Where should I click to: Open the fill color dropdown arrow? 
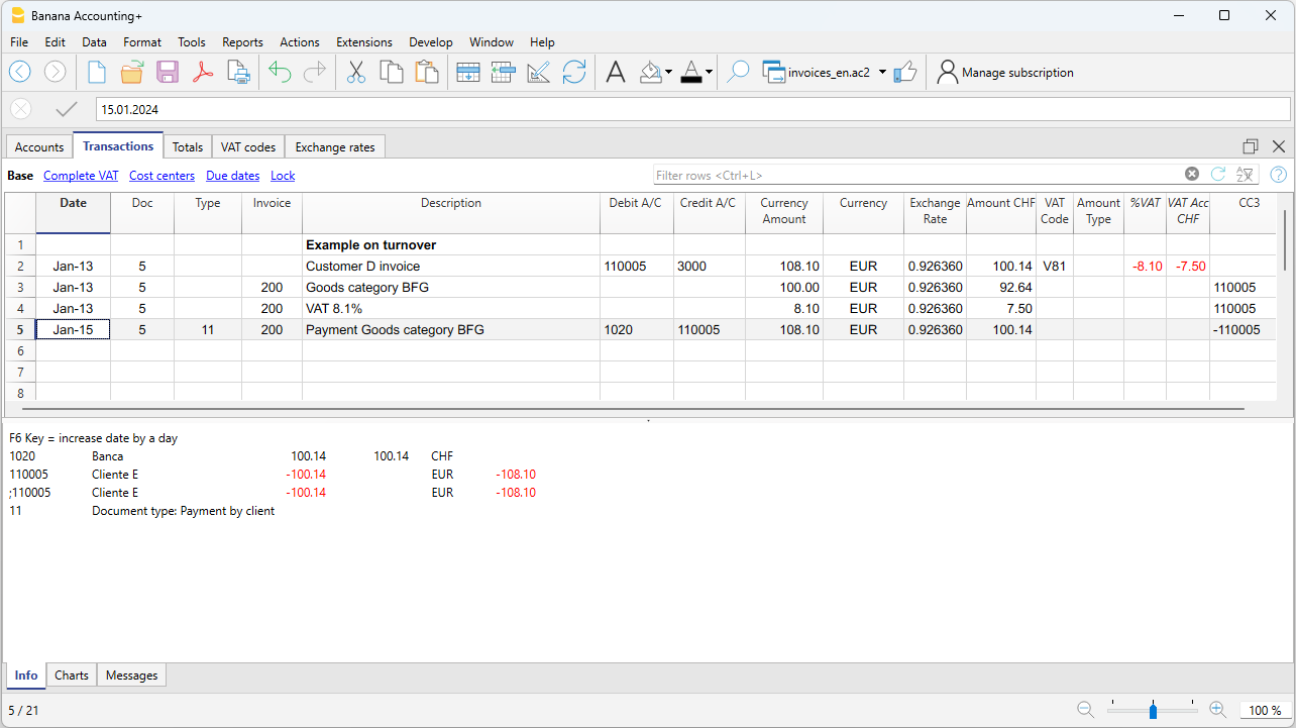(668, 72)
